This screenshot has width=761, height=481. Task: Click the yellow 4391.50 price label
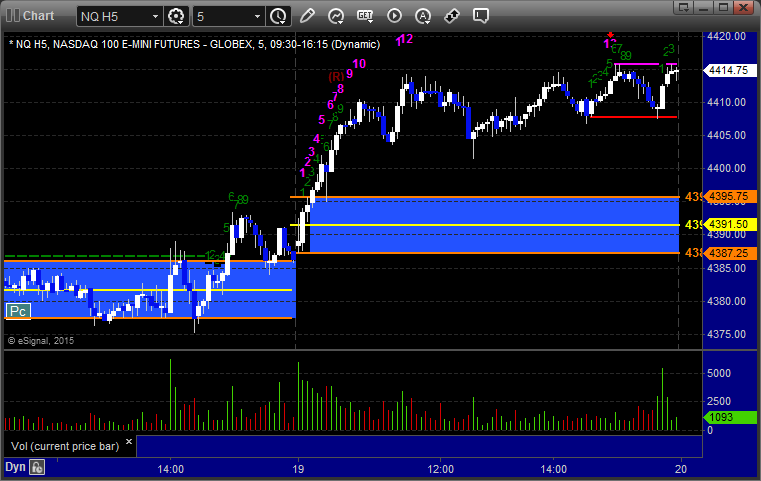(x=729, y=224)
